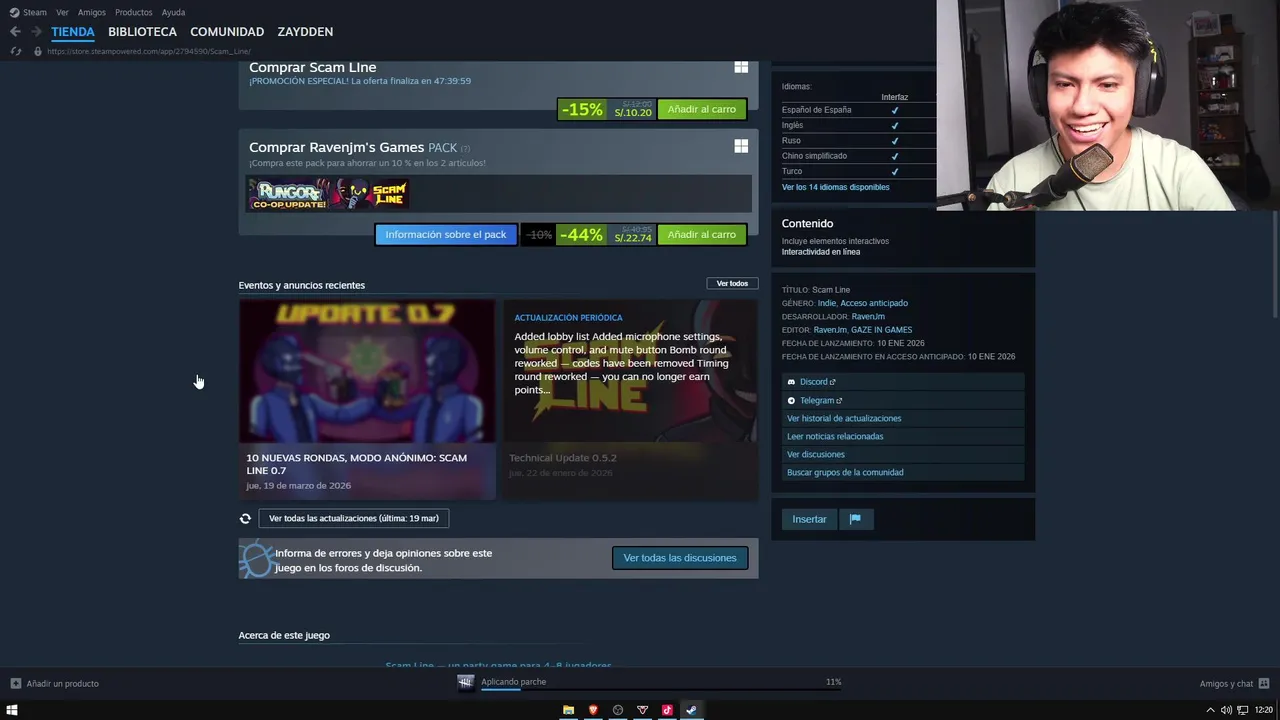Click the store page URL field
This screenshot has height=720, width=1280.
click(x=149, y=51)
